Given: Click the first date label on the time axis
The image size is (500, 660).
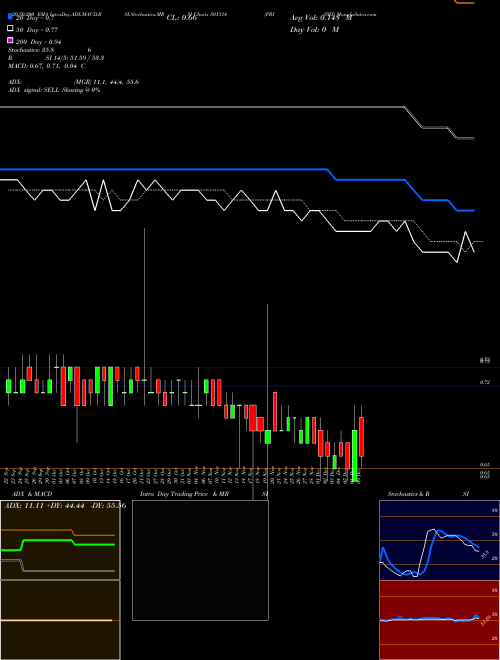Looking at the screenshot, I should pos(6,477).
